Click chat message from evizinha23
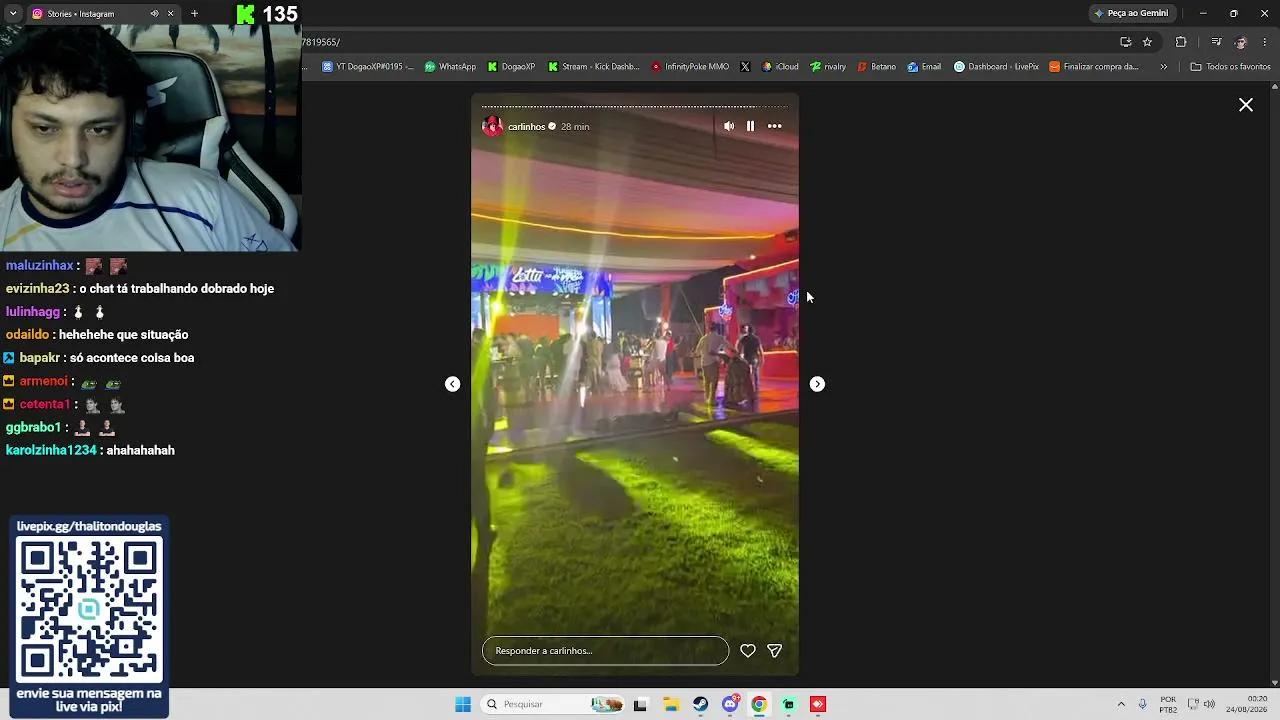 [140, 289]
